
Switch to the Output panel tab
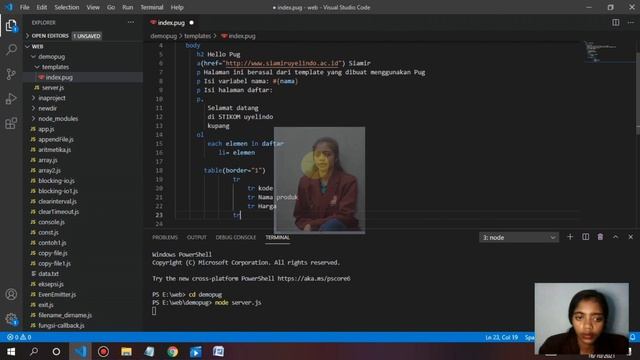click(197, 237)
